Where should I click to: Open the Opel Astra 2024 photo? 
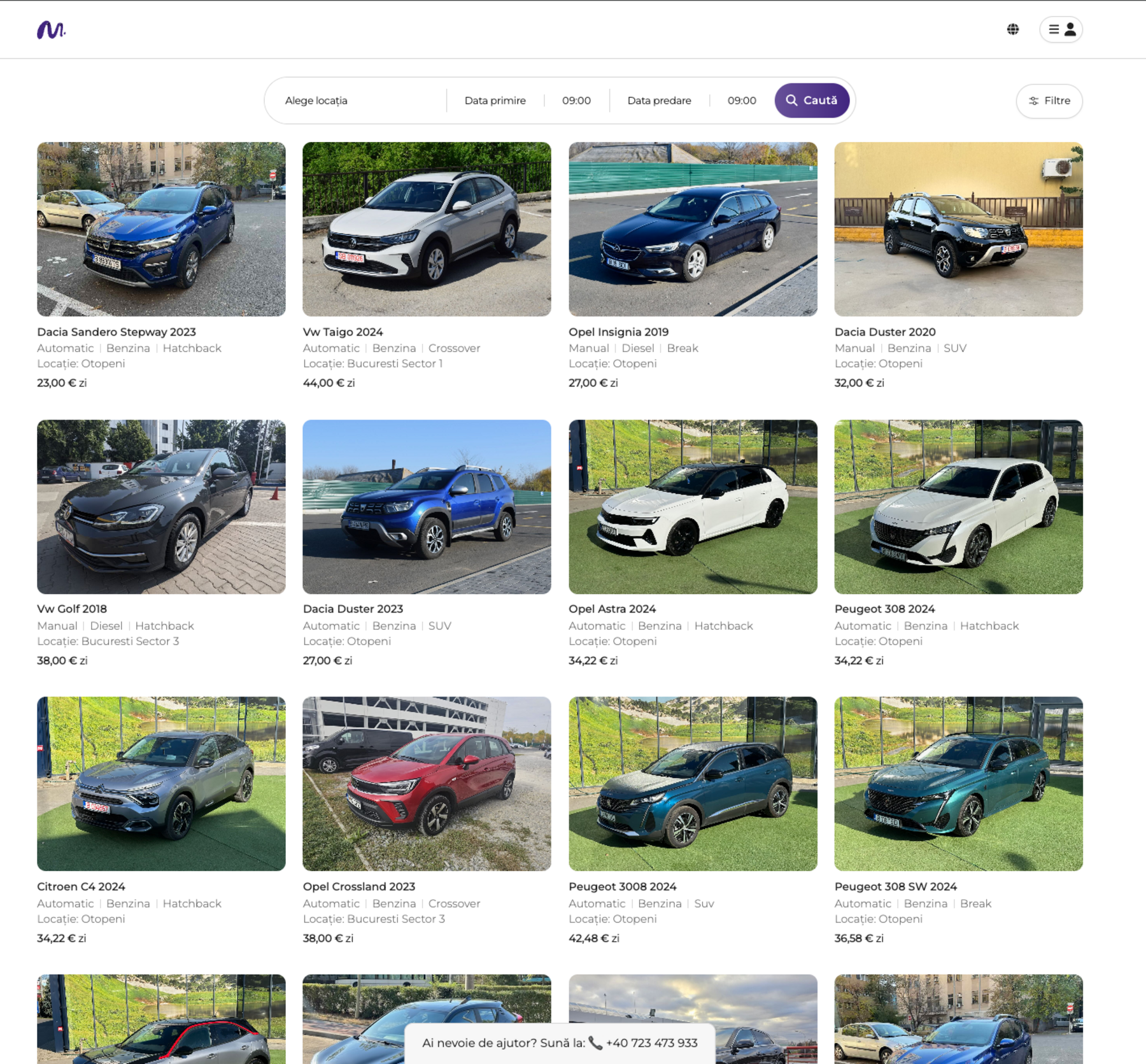point(693,507)
